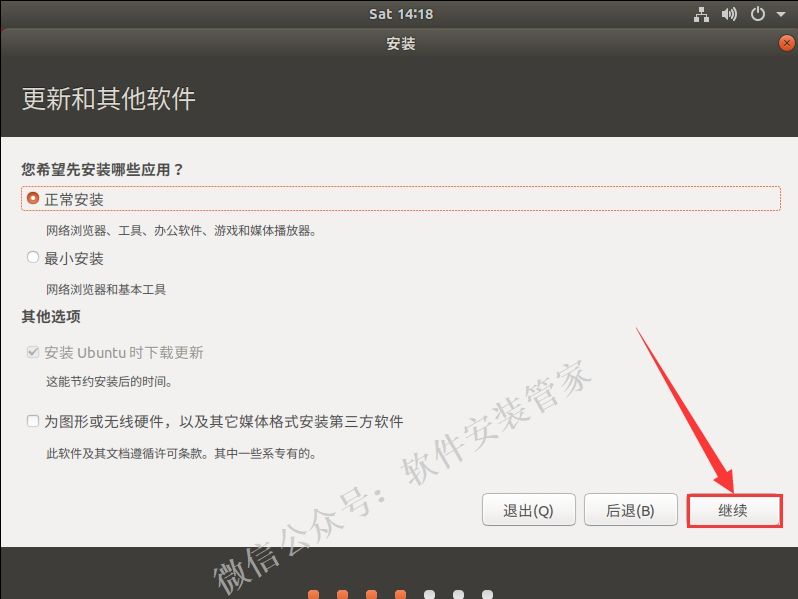Click the 这能节约安装后的时间 text
This screenshot has width=798, height=599.
click(109, 382)
